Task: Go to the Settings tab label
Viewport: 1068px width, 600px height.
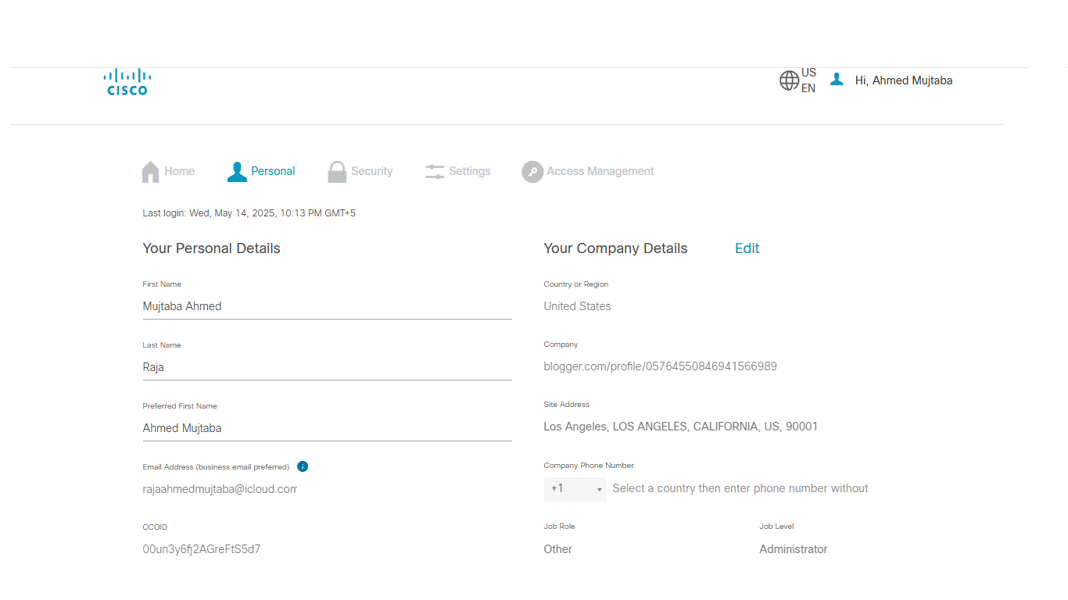Action: 469,172
